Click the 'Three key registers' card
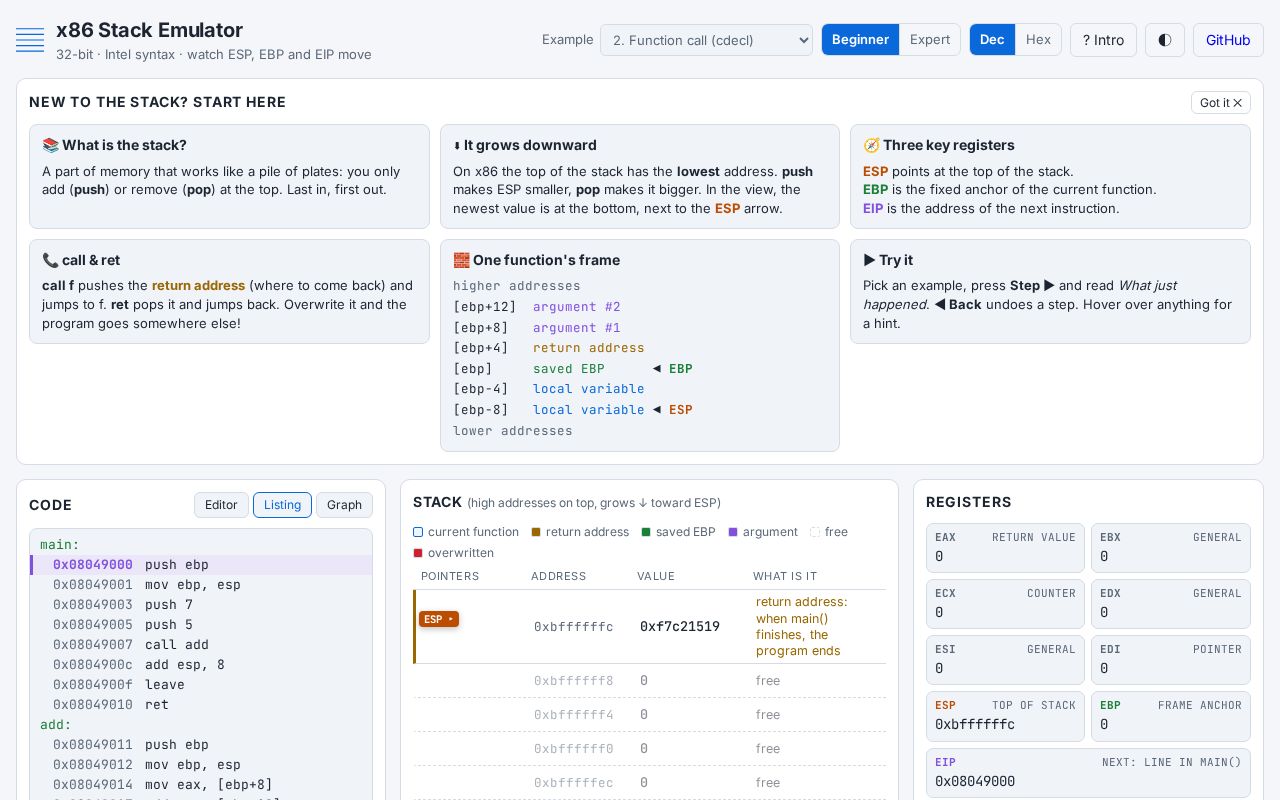 click(1050, 177)
